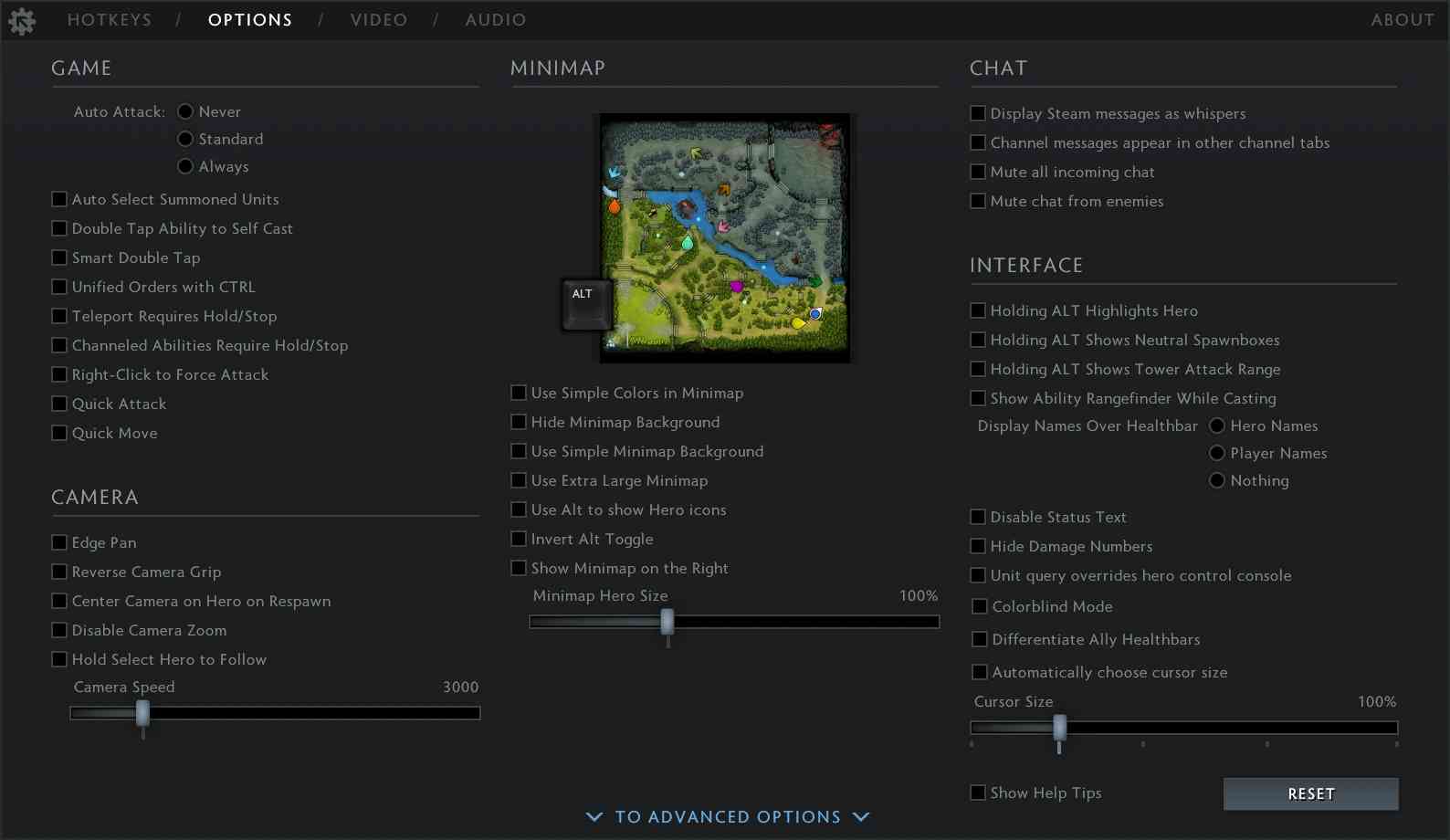Set Auto Attack to Never
The width and height of the screenshot is (1450, 840).
tap(185, 111)
